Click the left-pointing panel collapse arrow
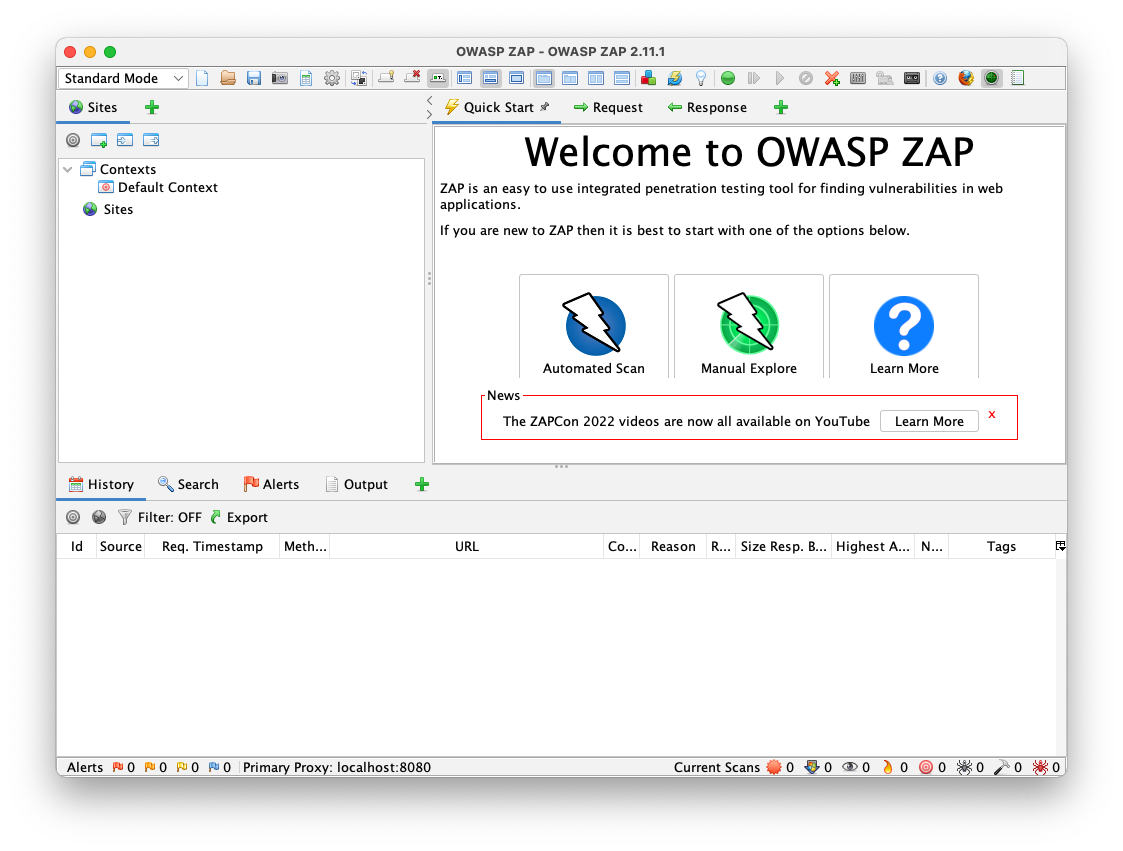 point(429,100)
